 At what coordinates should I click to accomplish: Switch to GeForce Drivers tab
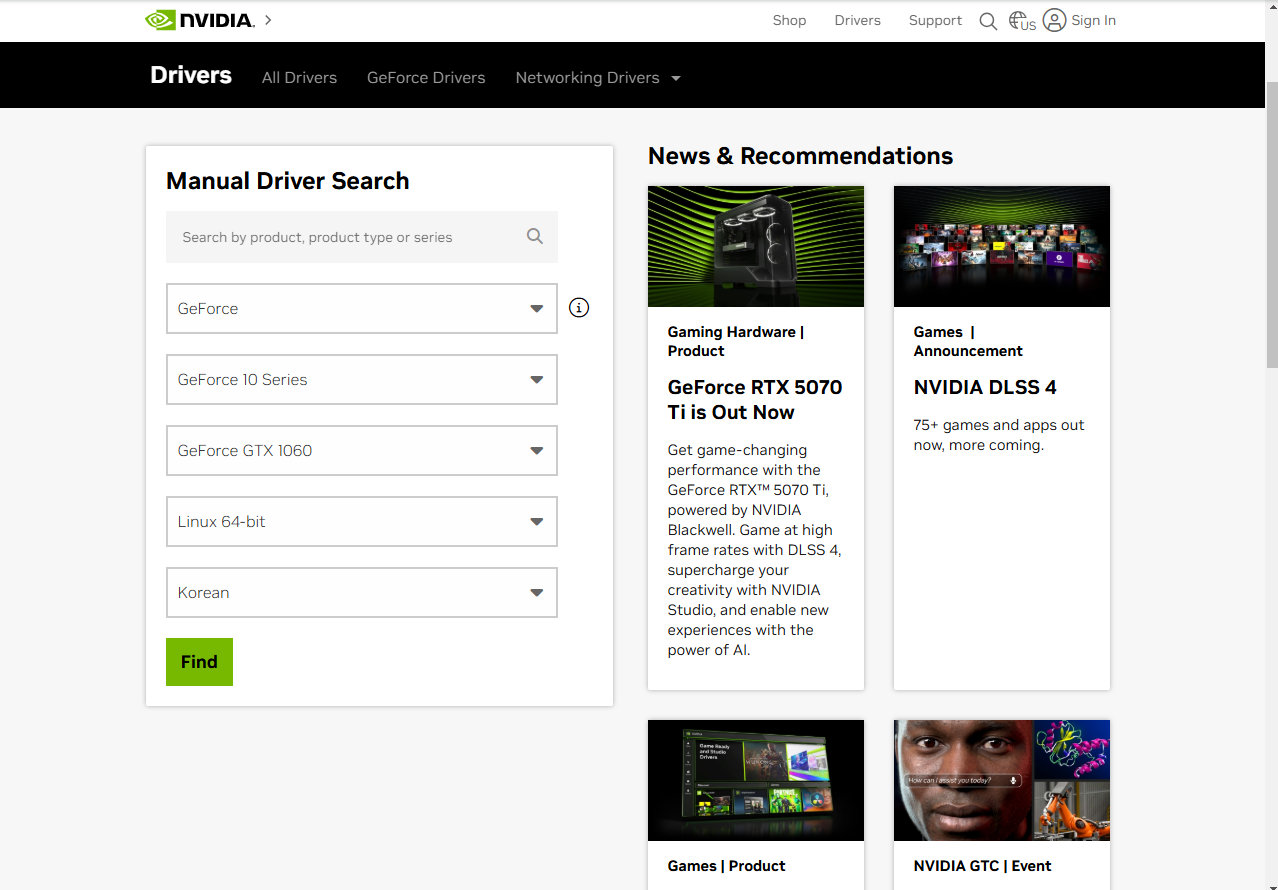(426, 77)
